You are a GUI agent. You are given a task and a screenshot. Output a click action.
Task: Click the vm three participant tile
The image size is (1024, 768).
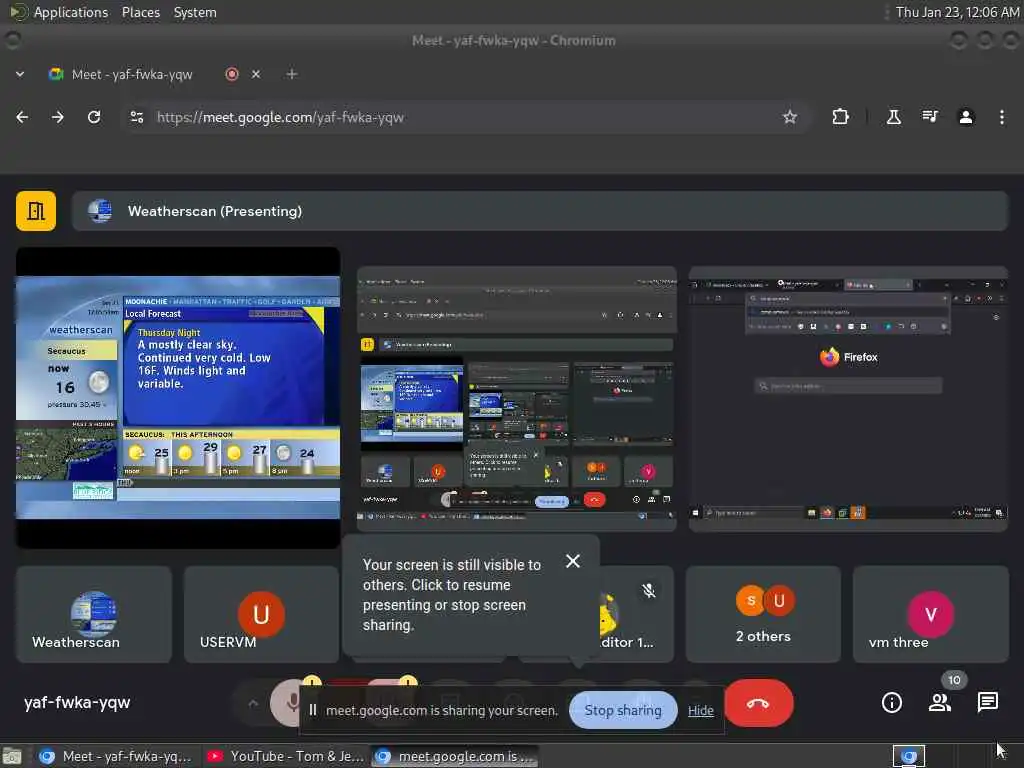(931, 615)
